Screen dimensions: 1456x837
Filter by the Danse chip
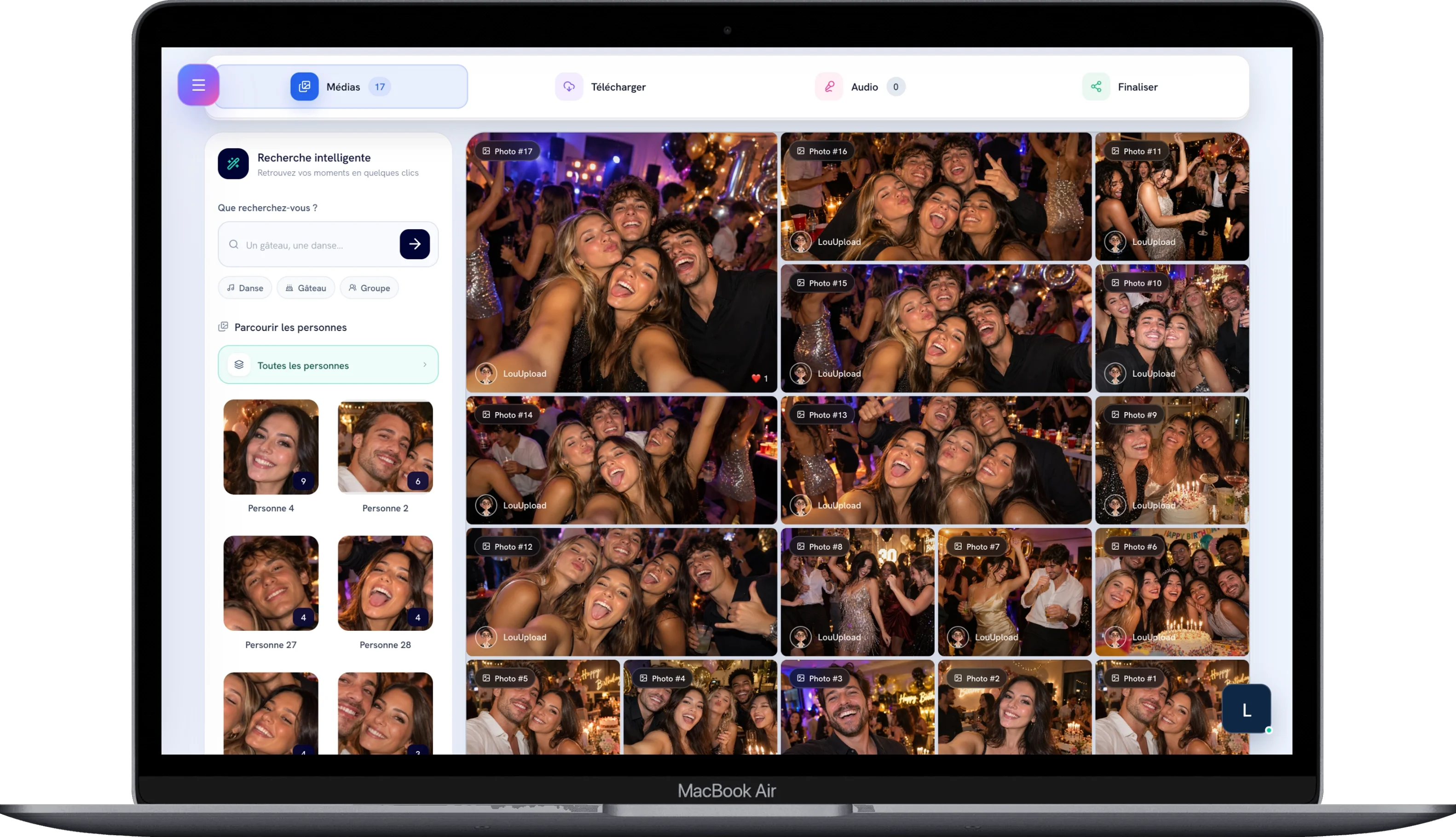pos(245,288)
